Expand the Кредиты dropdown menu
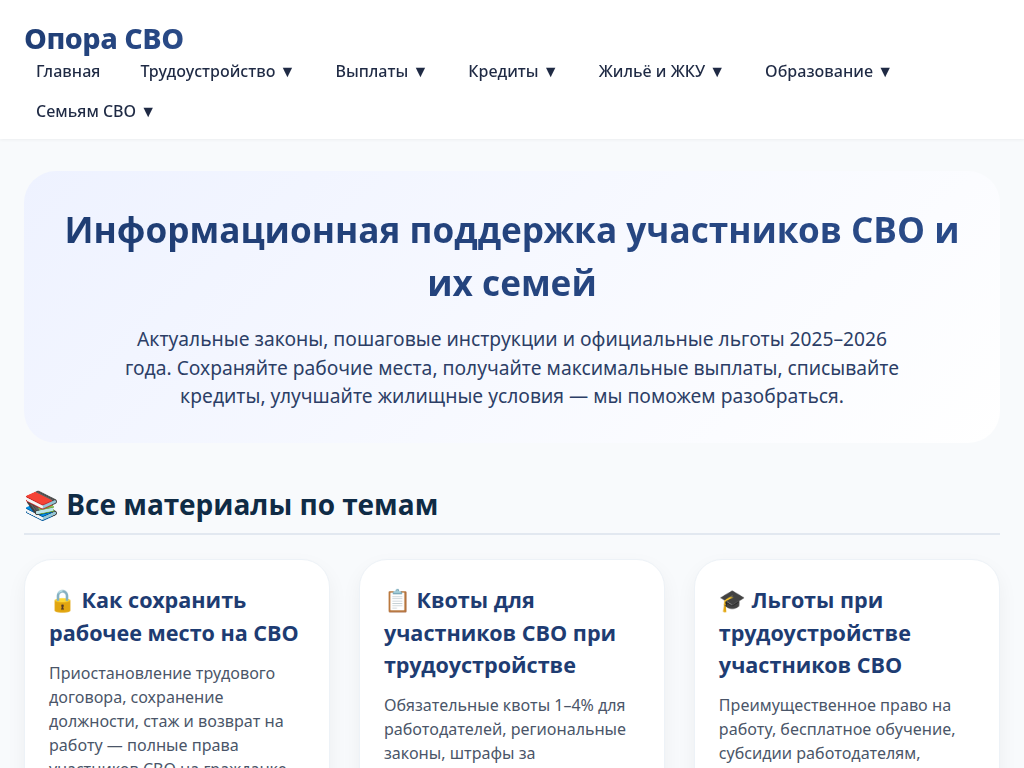The image size is (1024, 768). coord(512,71)
